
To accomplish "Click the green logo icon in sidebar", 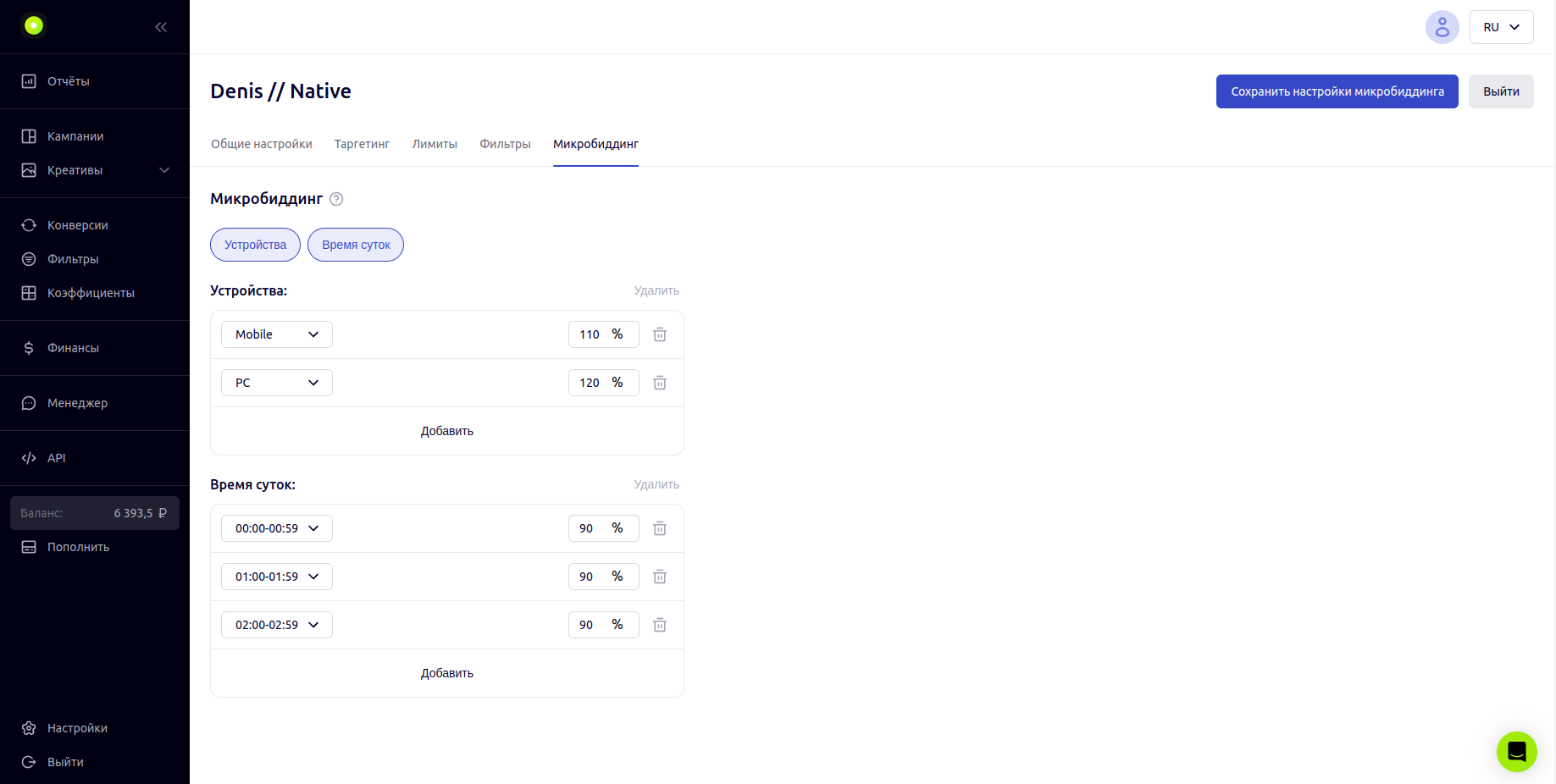I will pyautogui.click(x=34, y=26).
